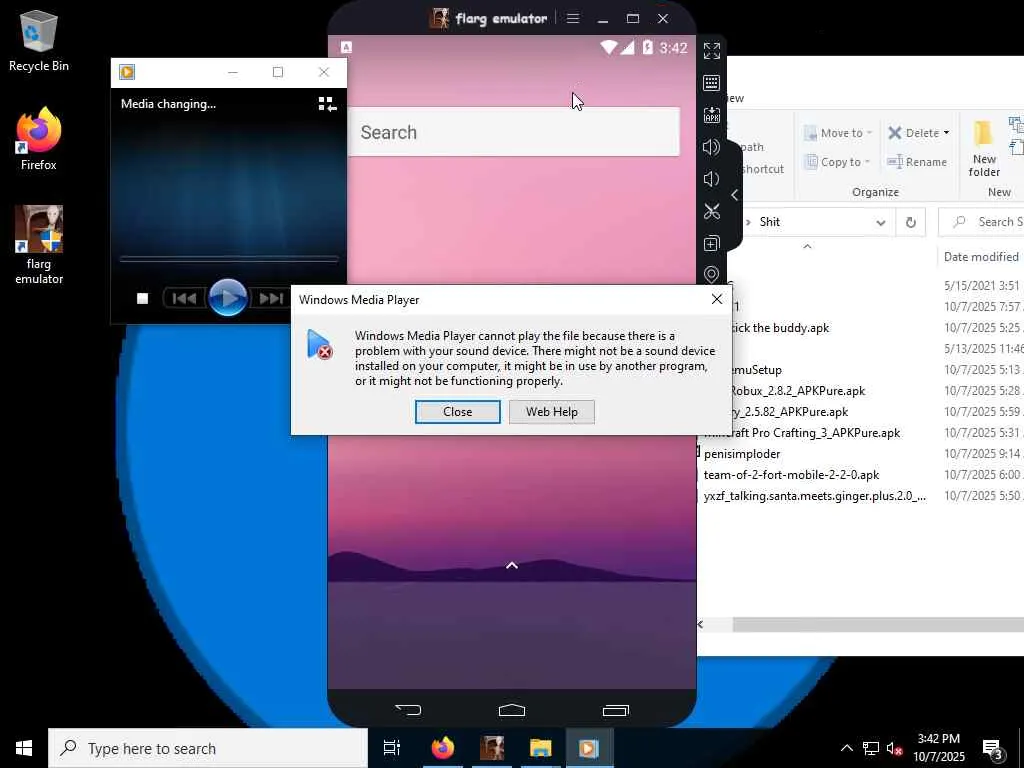The image size is (1024, 768).
Task: Click the taskbar search box
Action: point(208,748)
